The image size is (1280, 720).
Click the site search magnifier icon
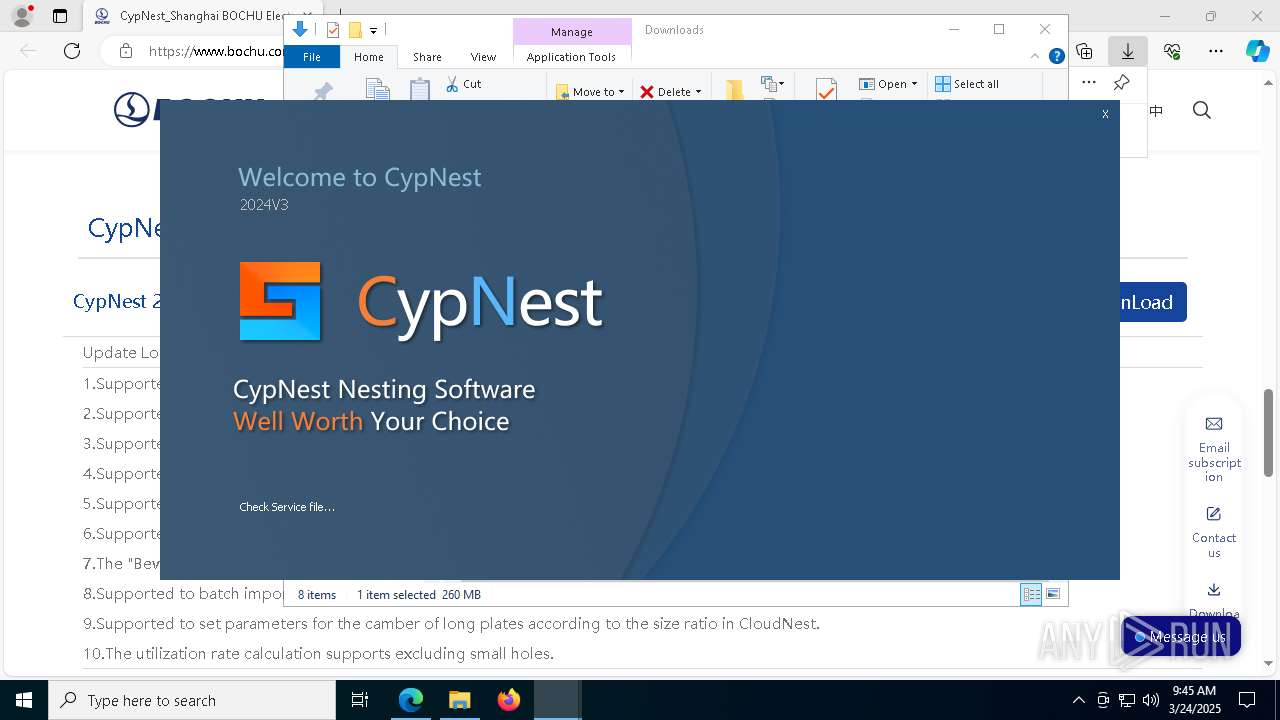coord(1202,110)
